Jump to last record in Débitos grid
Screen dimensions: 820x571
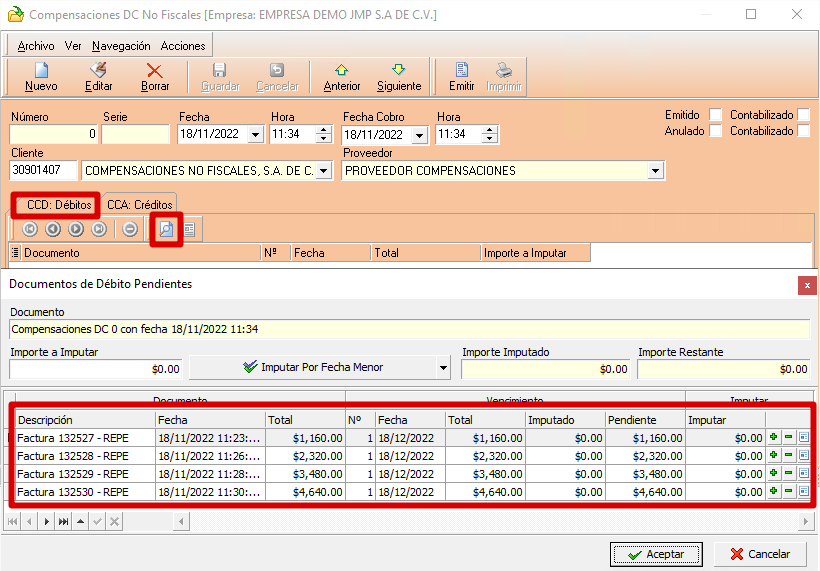tap(99, 229)
